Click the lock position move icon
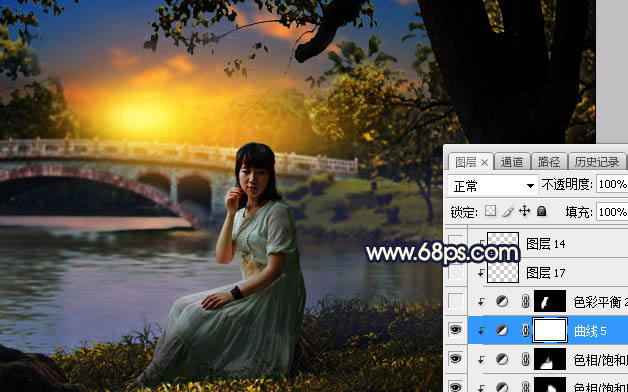The width and height of the screenshot is (628, 392). (x=524, y=211)
